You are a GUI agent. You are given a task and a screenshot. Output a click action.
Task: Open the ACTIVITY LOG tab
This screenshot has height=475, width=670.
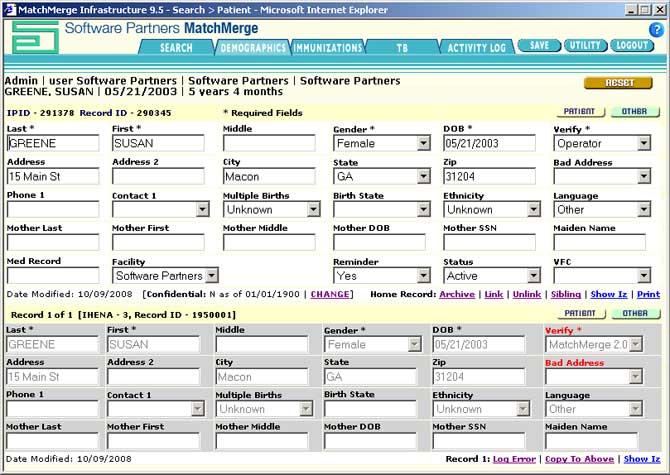point(476,47)
